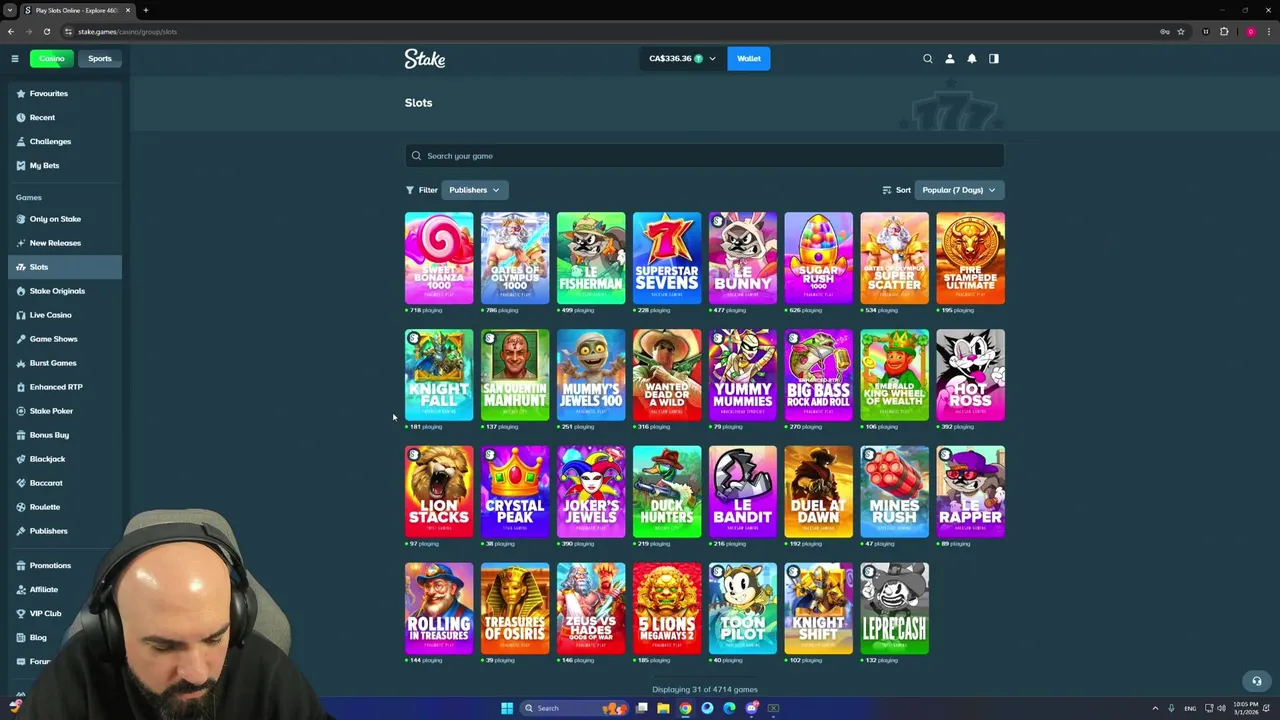Viewport: 1280px width, 720px height.
Task: Click the Bonus Buy icon
Action: point(21,435)
